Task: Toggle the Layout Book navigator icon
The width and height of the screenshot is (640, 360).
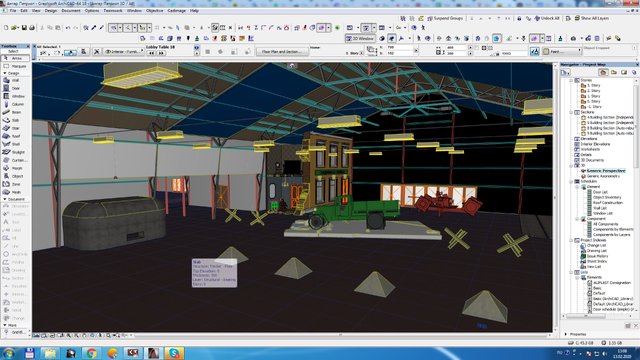Action: [x=624, y=72]
